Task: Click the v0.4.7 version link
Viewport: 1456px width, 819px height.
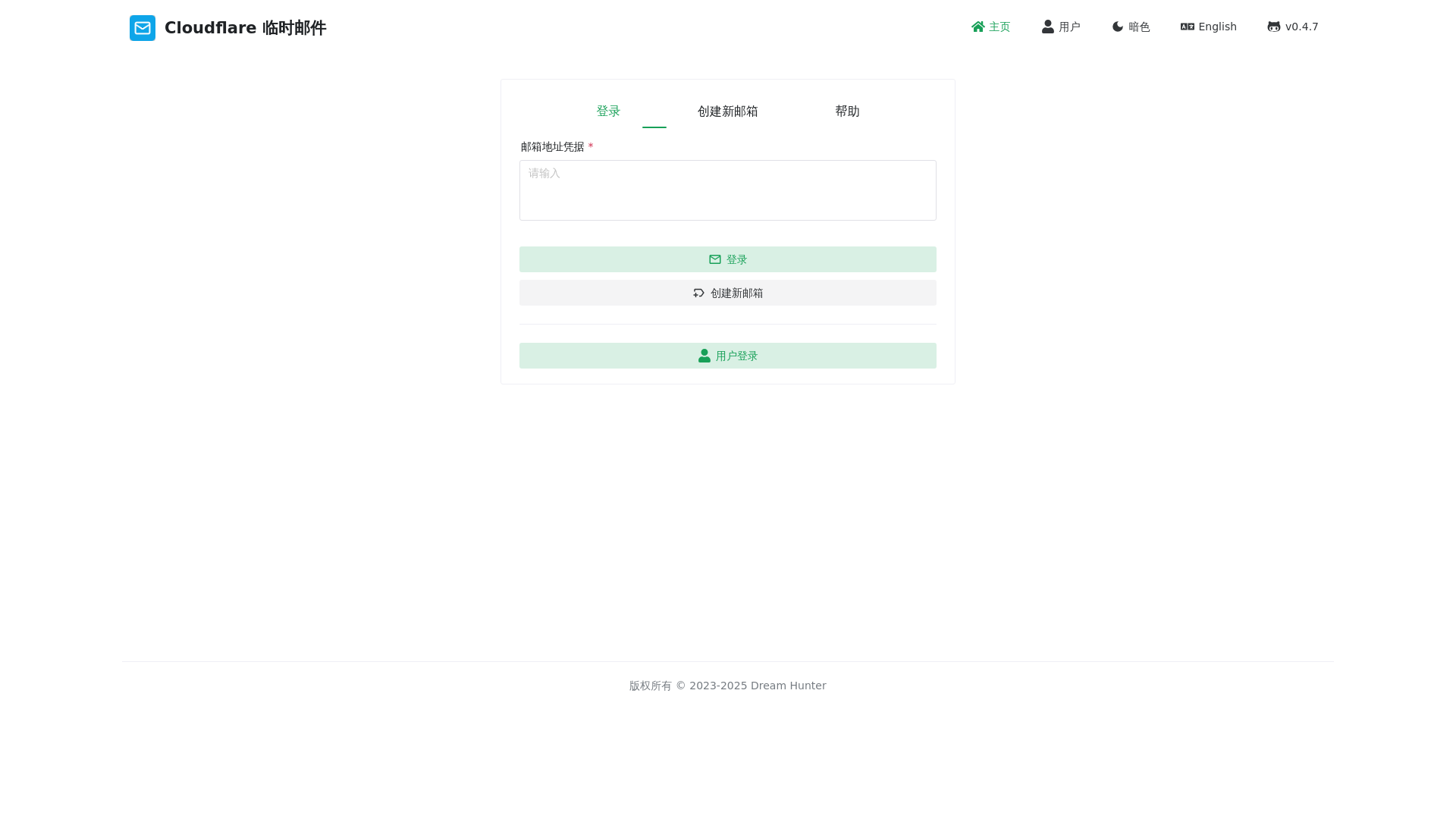Action: click(x=1301, y=27)
